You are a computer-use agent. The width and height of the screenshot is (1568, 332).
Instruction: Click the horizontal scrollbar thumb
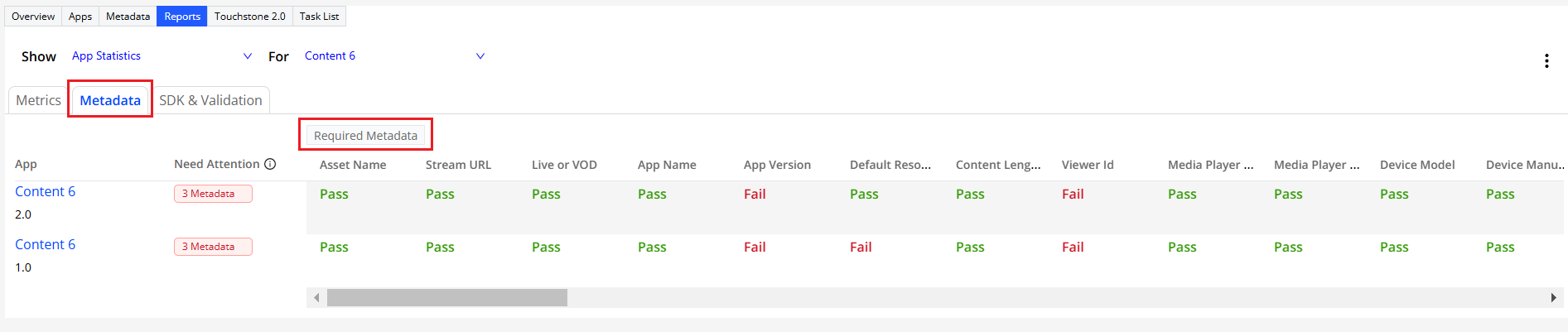point(447,297)
